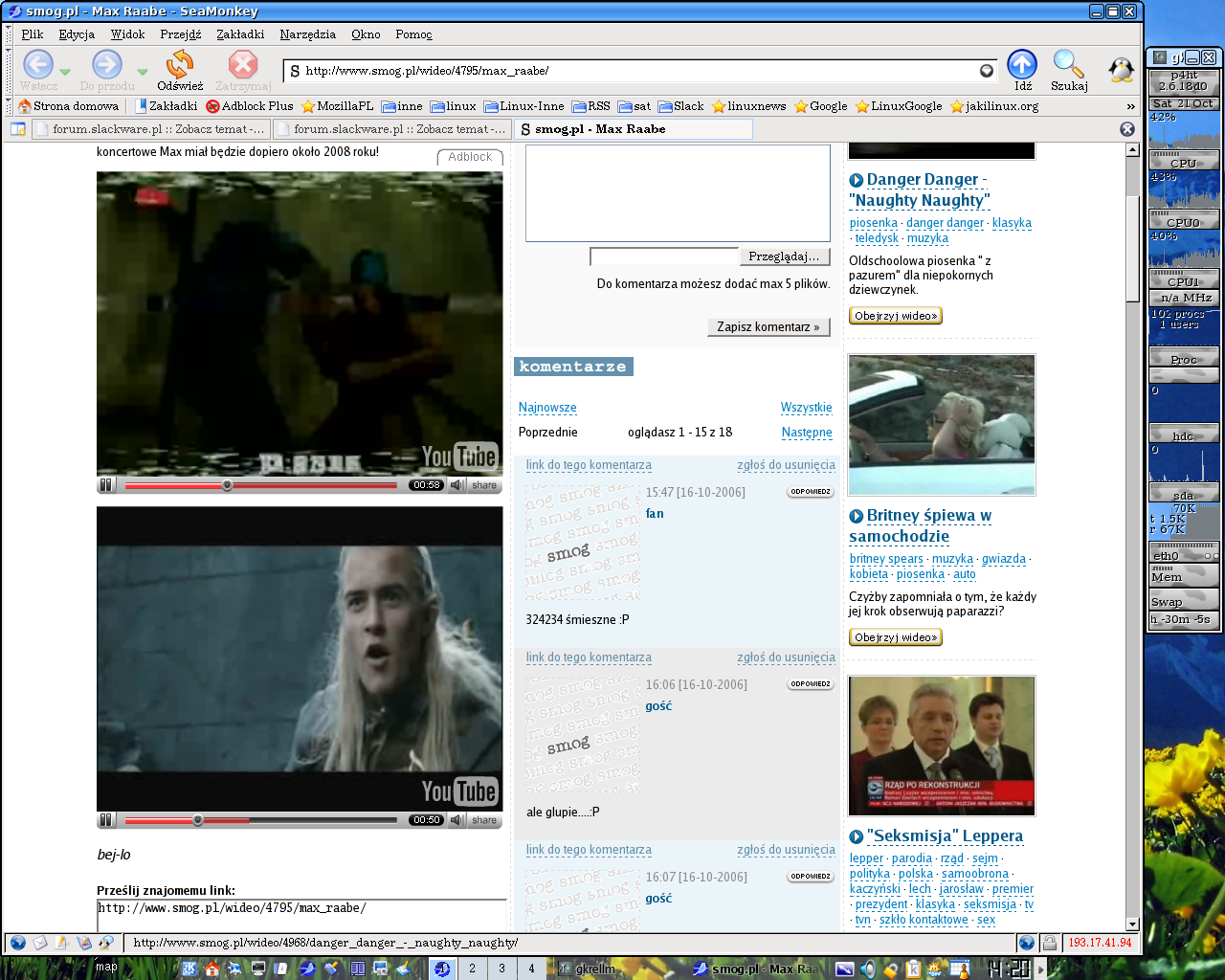Mute the first YouTube video
The height and width of the screenshot is (980, 1225).
(457, 485)
